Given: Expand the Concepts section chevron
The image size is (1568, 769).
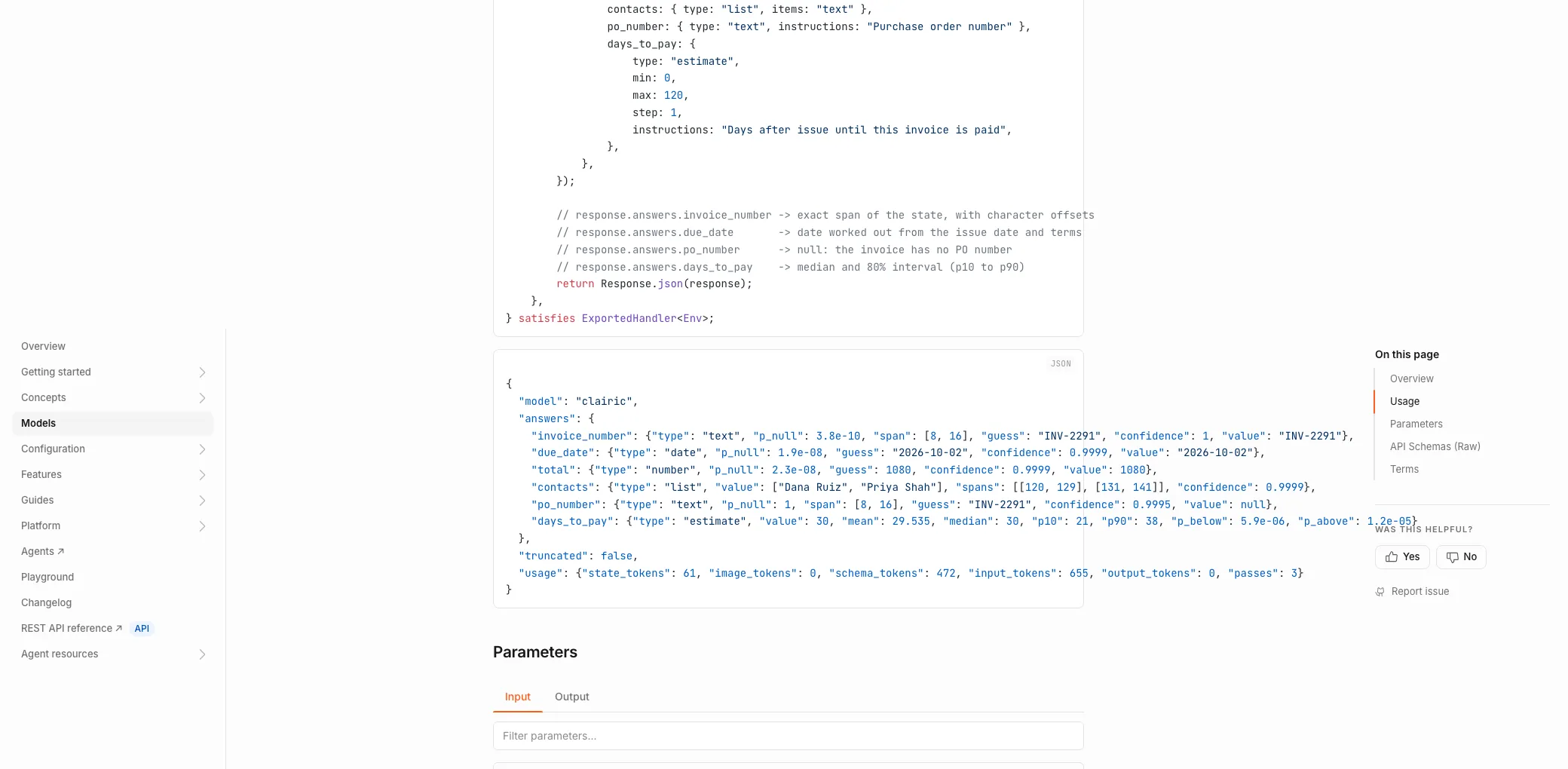Looking at the screenshot, I should point(202,398).
